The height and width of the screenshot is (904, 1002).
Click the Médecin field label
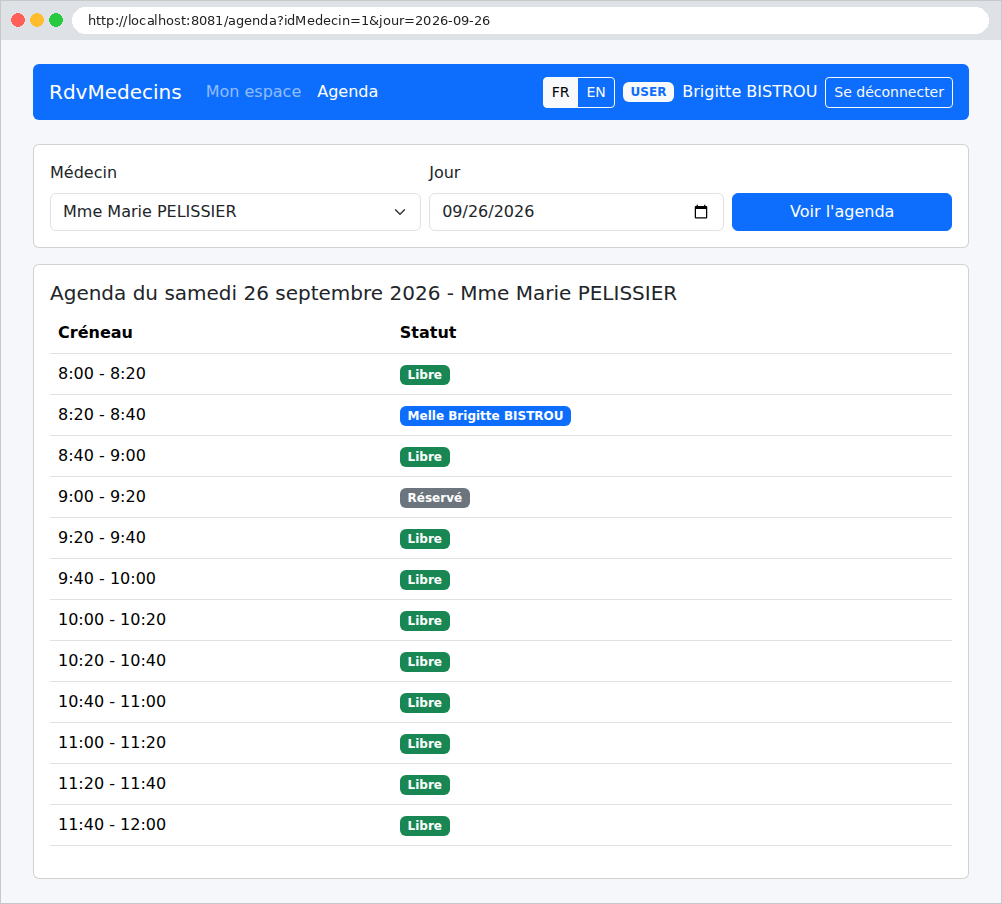(x=83, y=172)
